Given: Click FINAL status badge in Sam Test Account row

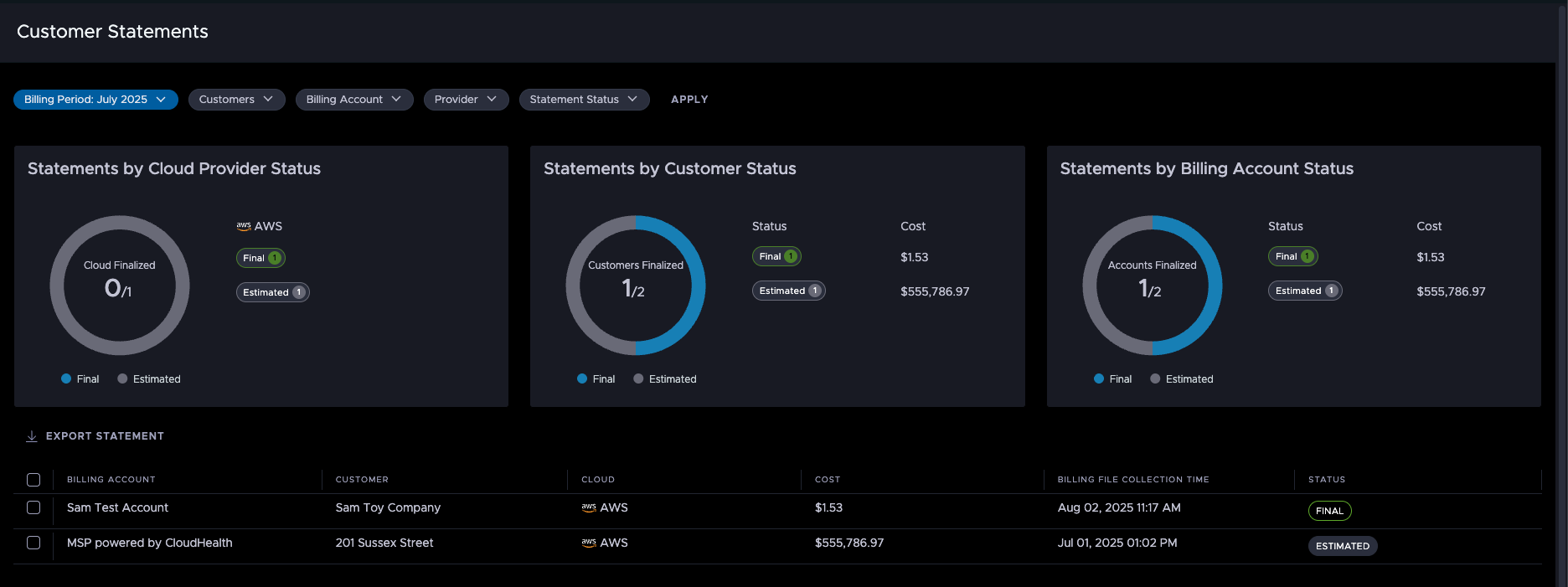Looking at the screenshot, I should [x=1329, y=511].
